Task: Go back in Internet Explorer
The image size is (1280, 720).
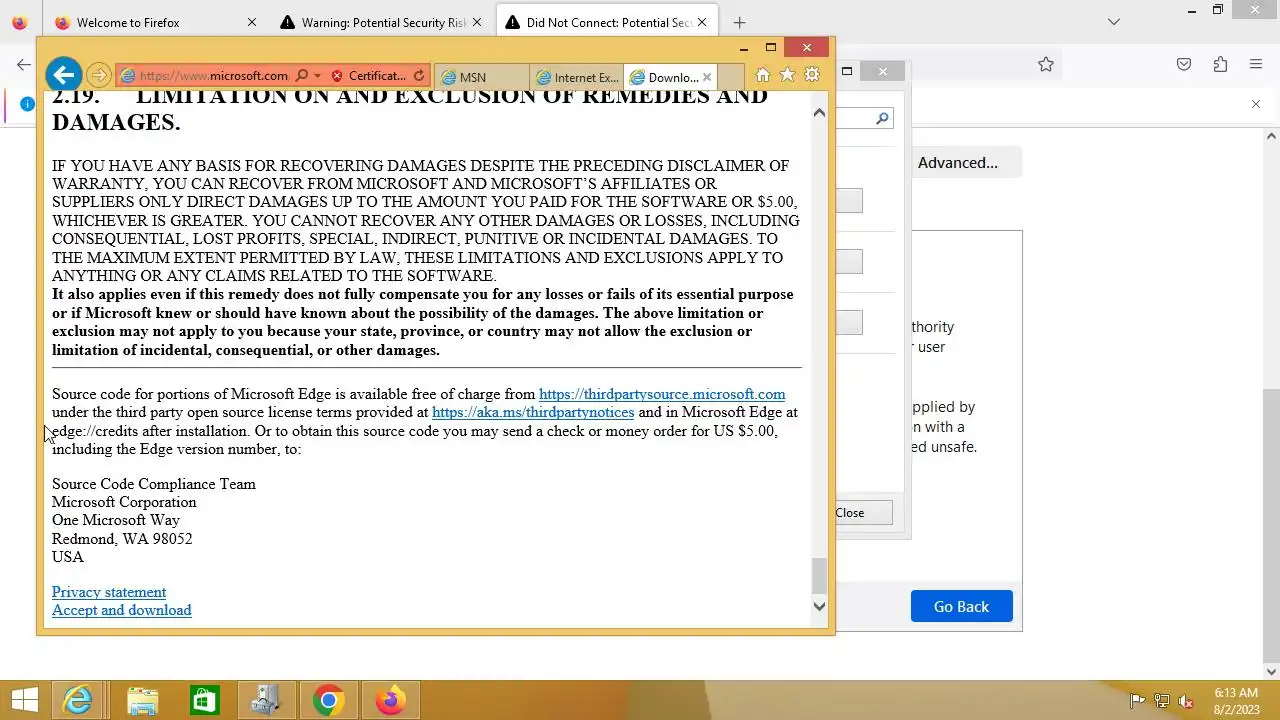Action: coord(63,74)
